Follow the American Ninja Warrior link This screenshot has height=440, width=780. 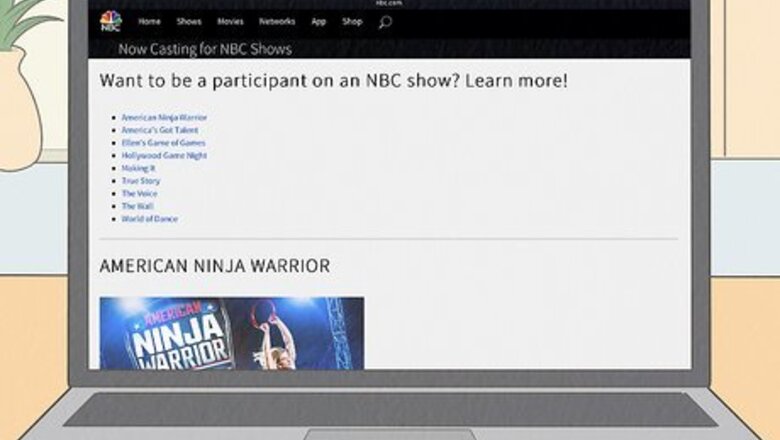click(164, 117)
